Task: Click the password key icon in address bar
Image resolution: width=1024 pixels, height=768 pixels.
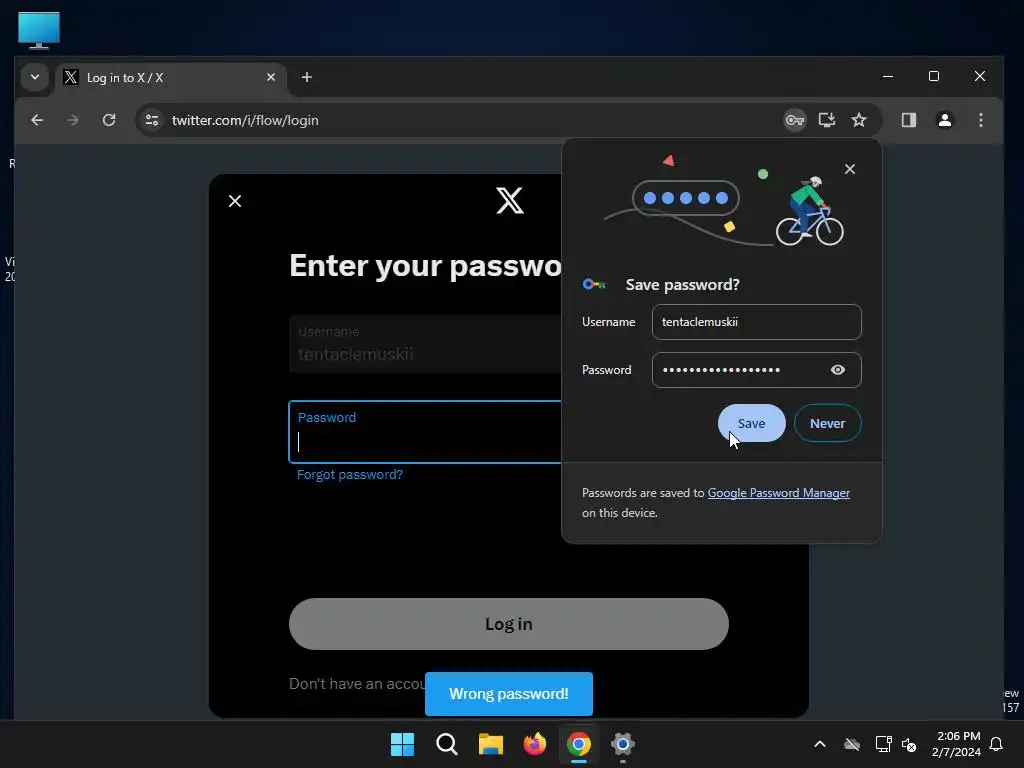Action: 794,120
